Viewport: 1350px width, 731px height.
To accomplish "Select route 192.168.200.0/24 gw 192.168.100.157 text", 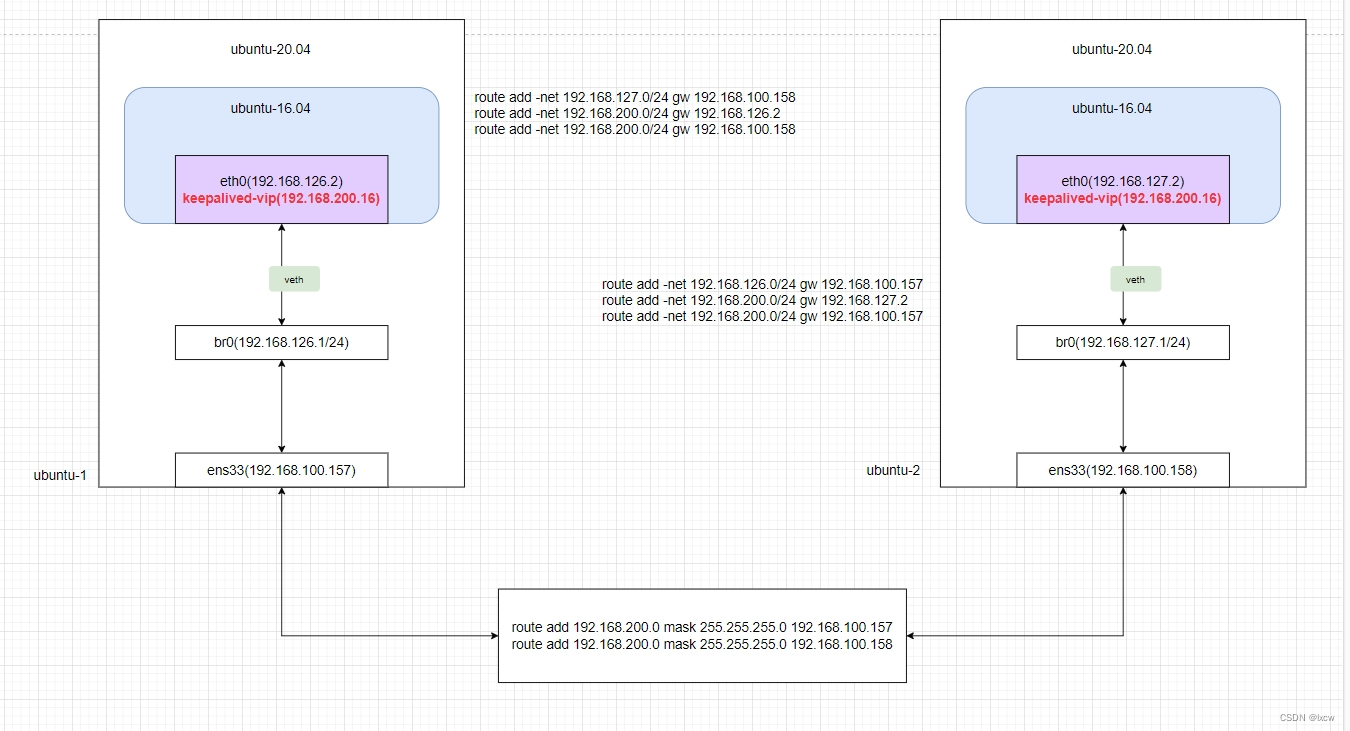I will pos(762,316).
